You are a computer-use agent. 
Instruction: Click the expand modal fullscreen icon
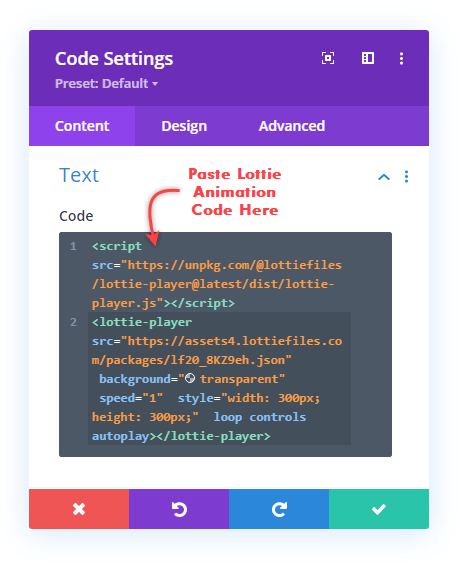click(328, 58)
